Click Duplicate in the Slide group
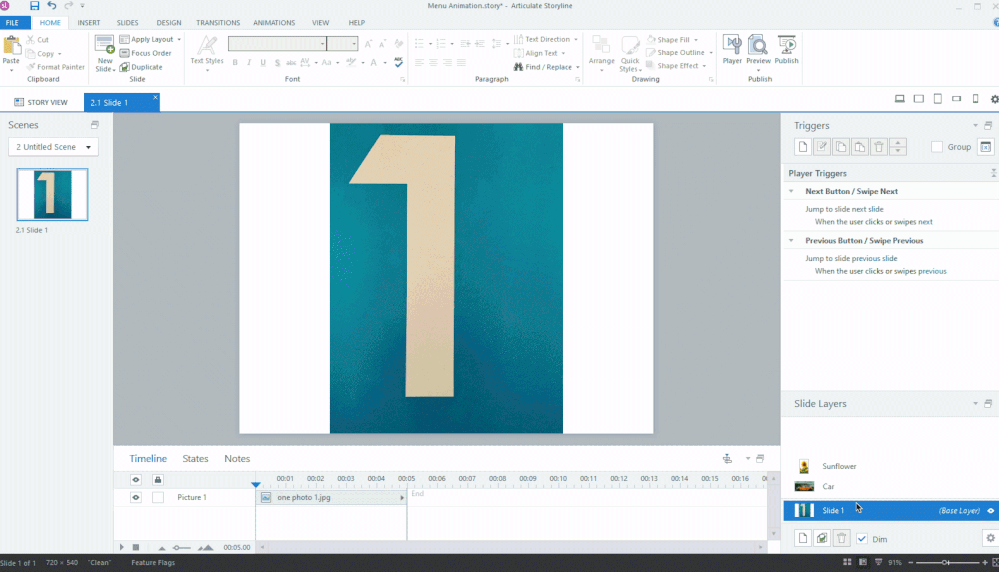The width and height of the screenshot is (999, 572). click(140, 67)
